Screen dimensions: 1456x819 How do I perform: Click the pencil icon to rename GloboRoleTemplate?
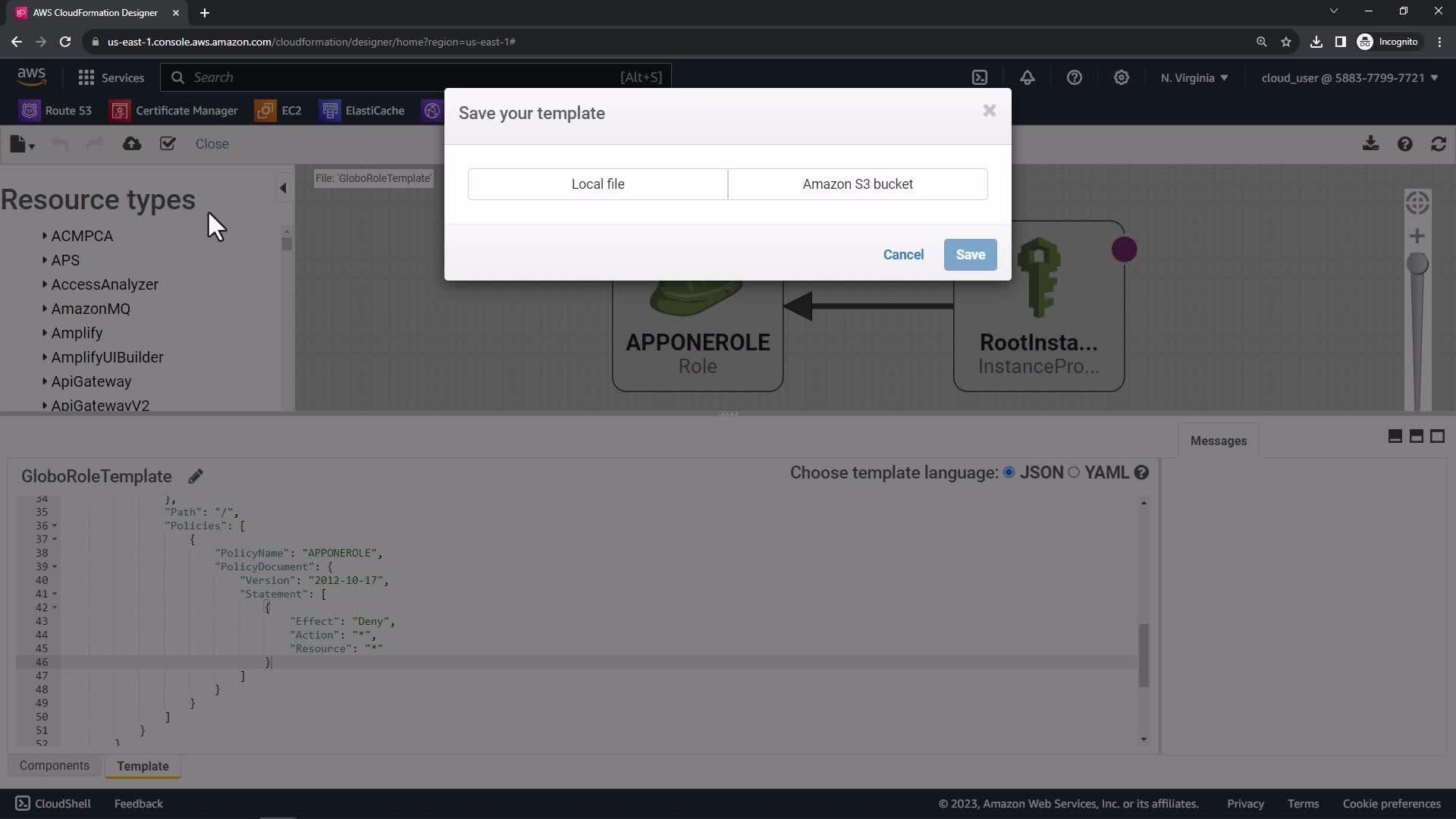(196, 476)
